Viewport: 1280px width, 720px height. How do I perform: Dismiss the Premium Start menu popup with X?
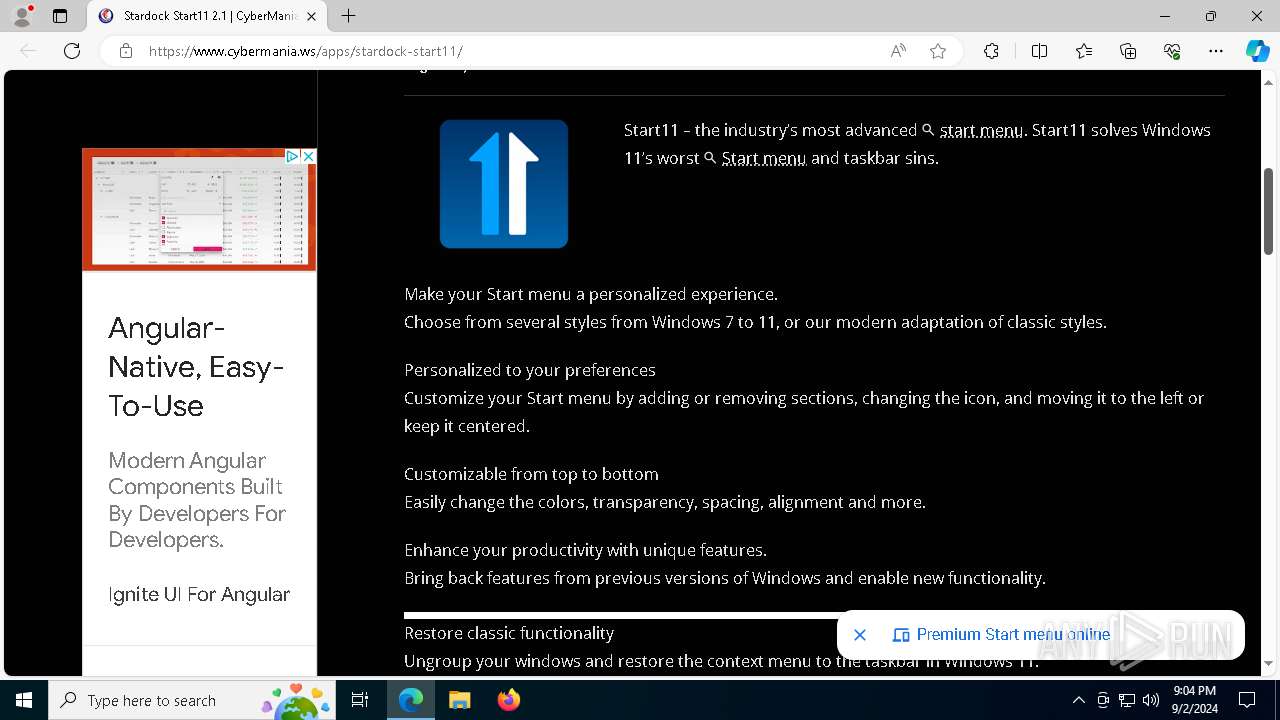860,635
